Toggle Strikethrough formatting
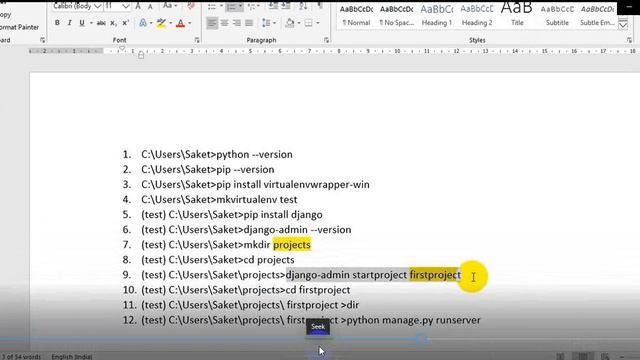This screenshot has width=640, height=360. click(101, 23)
